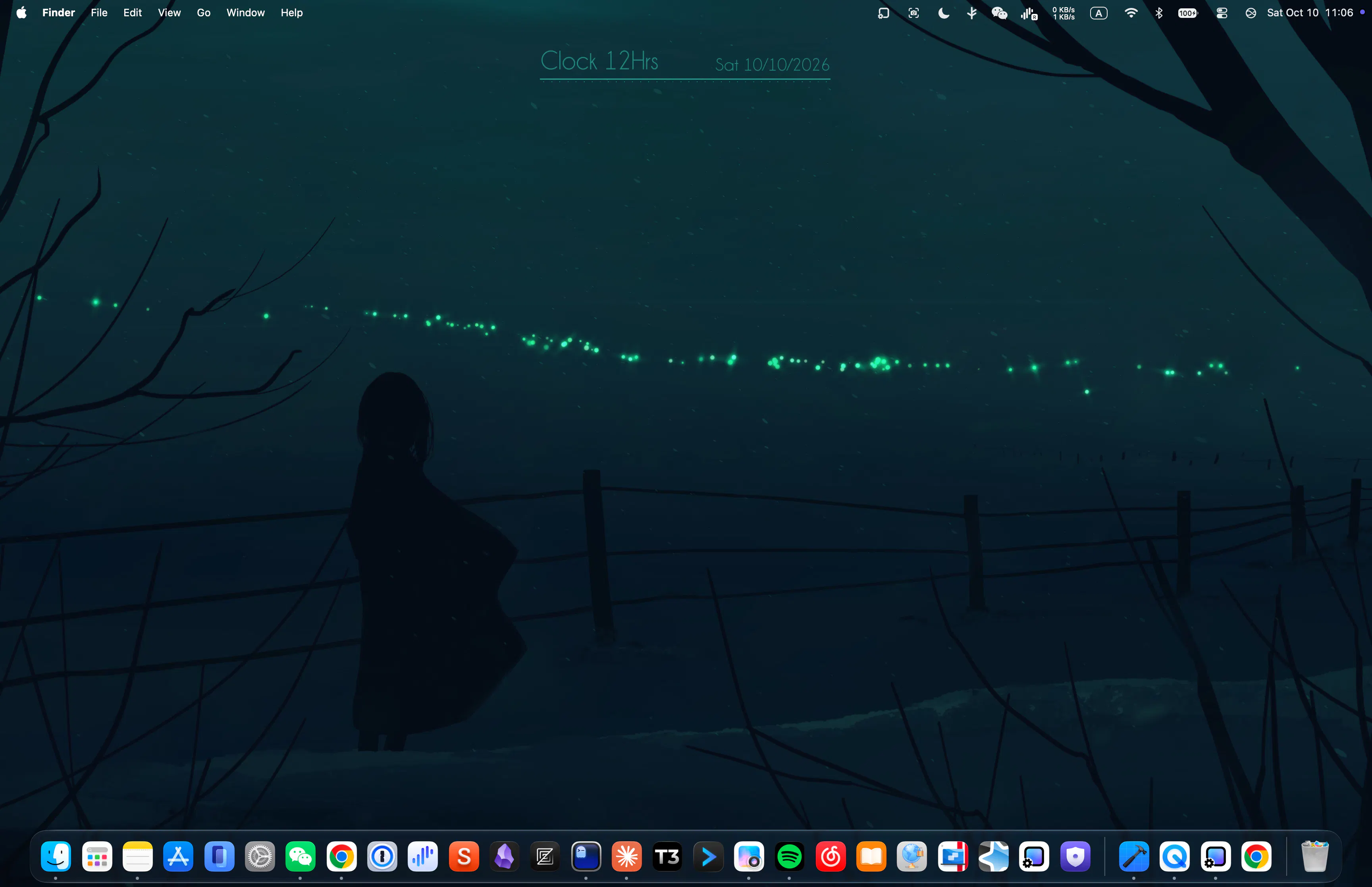Launch the Notes app in the Dock
1372x887 pixels.
138,856
